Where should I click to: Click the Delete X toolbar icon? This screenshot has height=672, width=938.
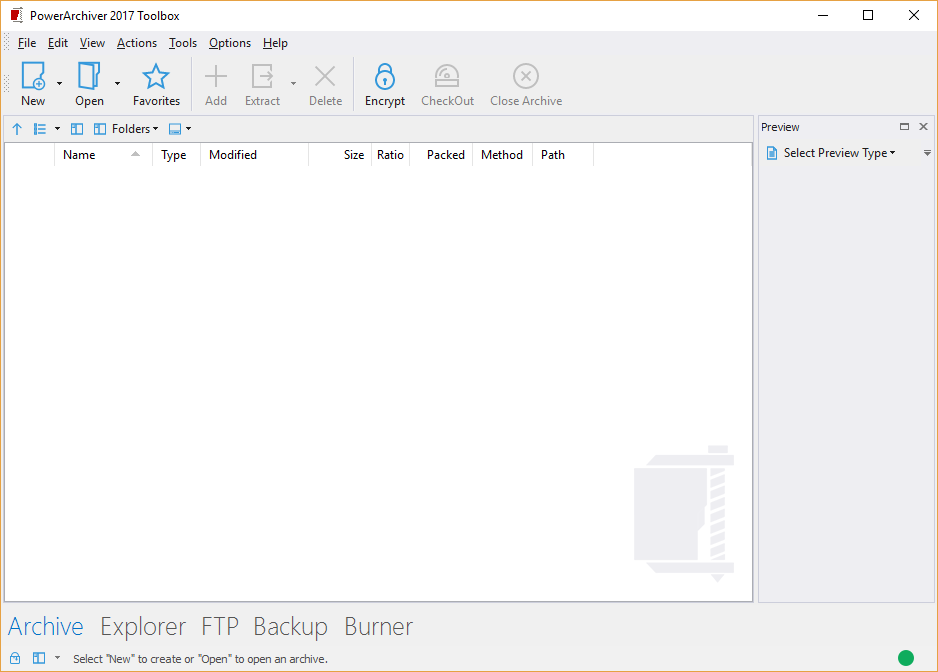[325, 77]
